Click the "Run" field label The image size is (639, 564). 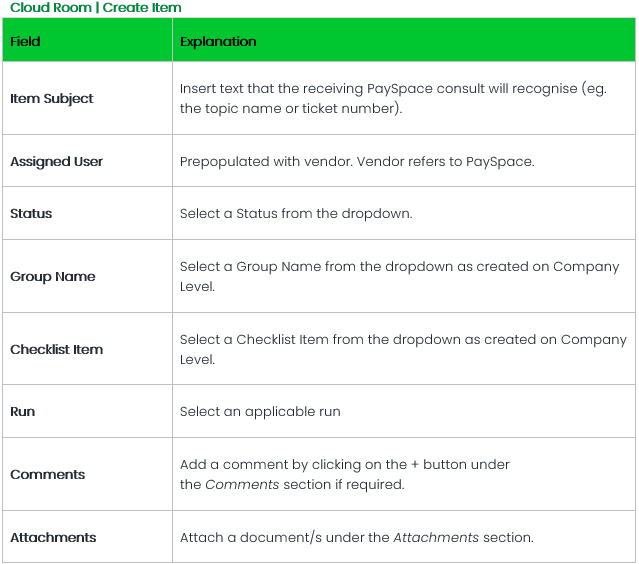tap(23, 412)
